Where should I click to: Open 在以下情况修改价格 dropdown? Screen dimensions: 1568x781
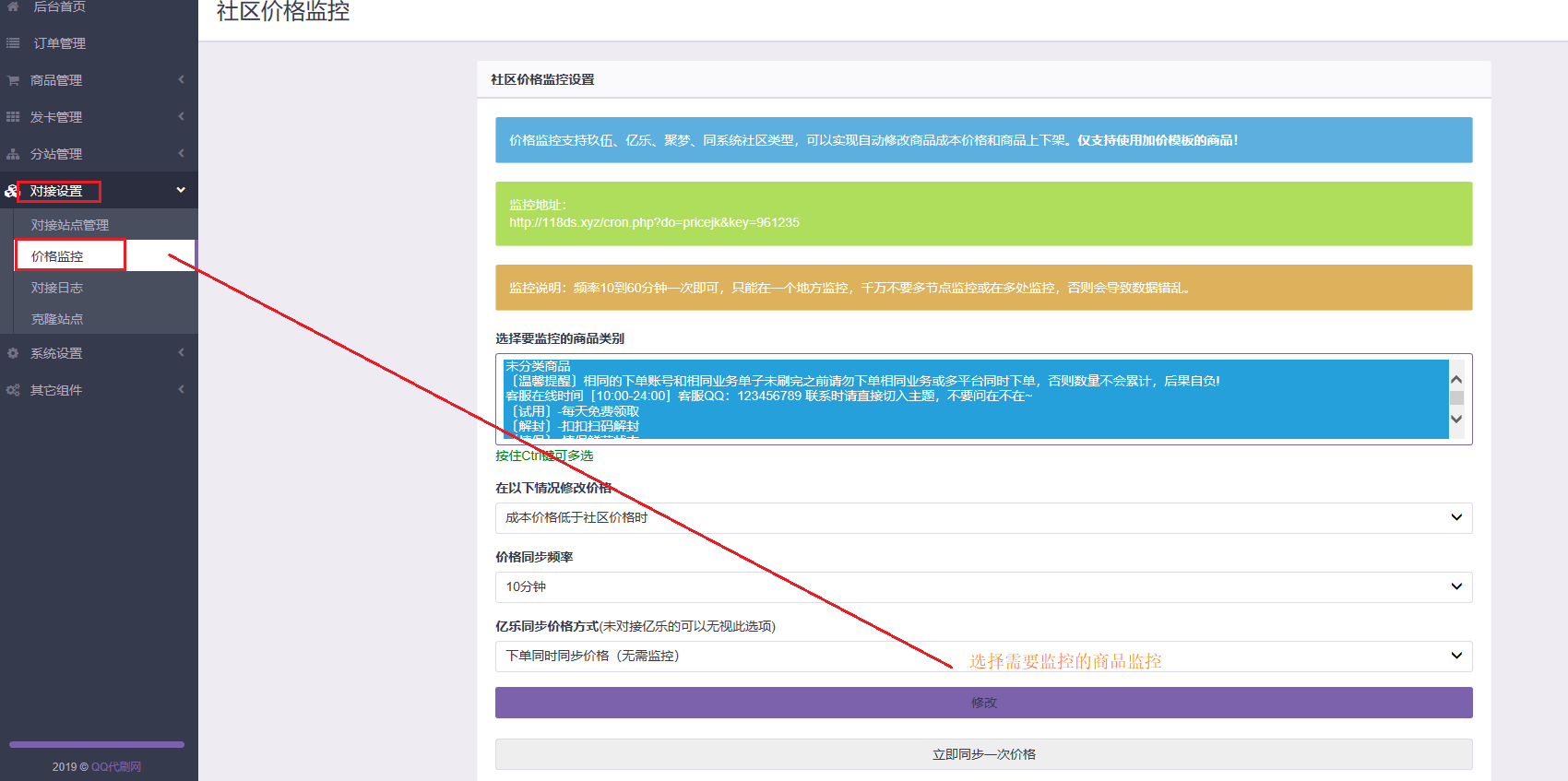pos(983,518)
